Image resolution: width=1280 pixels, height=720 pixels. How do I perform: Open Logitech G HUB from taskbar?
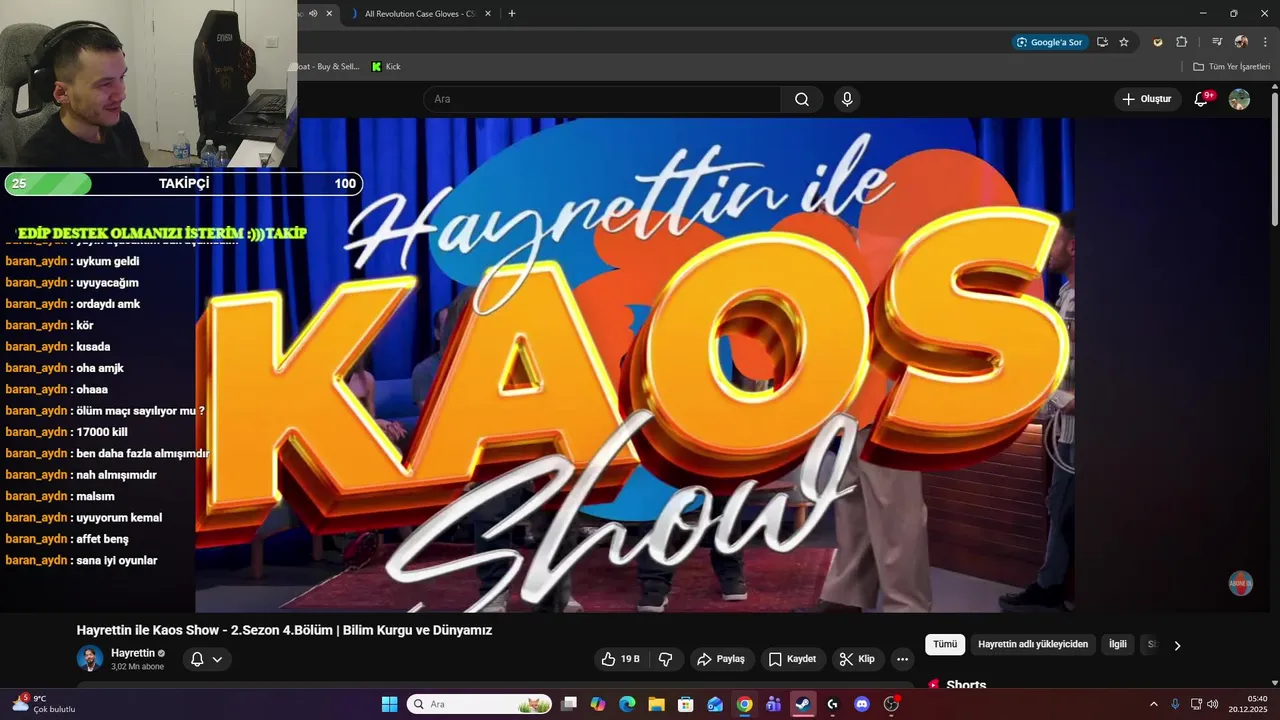832,704
